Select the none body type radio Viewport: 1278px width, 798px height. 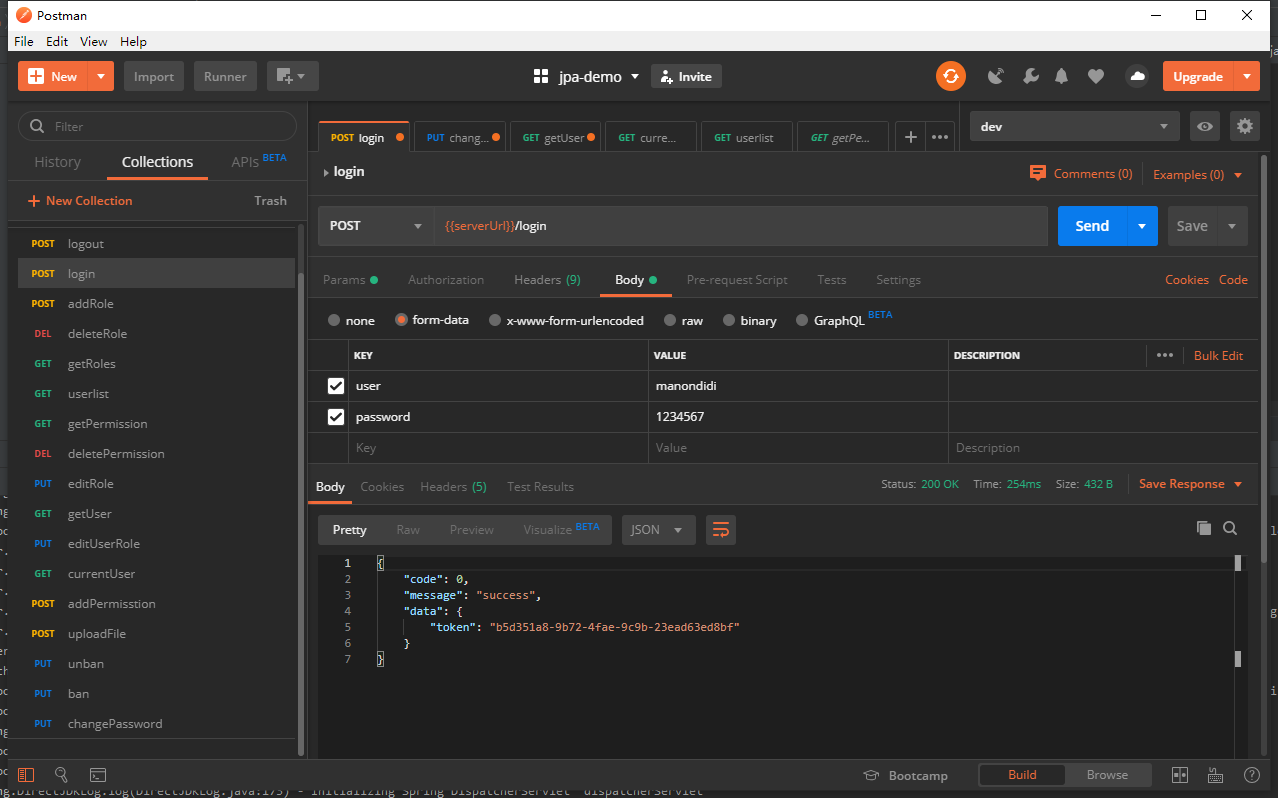[334, 320]
